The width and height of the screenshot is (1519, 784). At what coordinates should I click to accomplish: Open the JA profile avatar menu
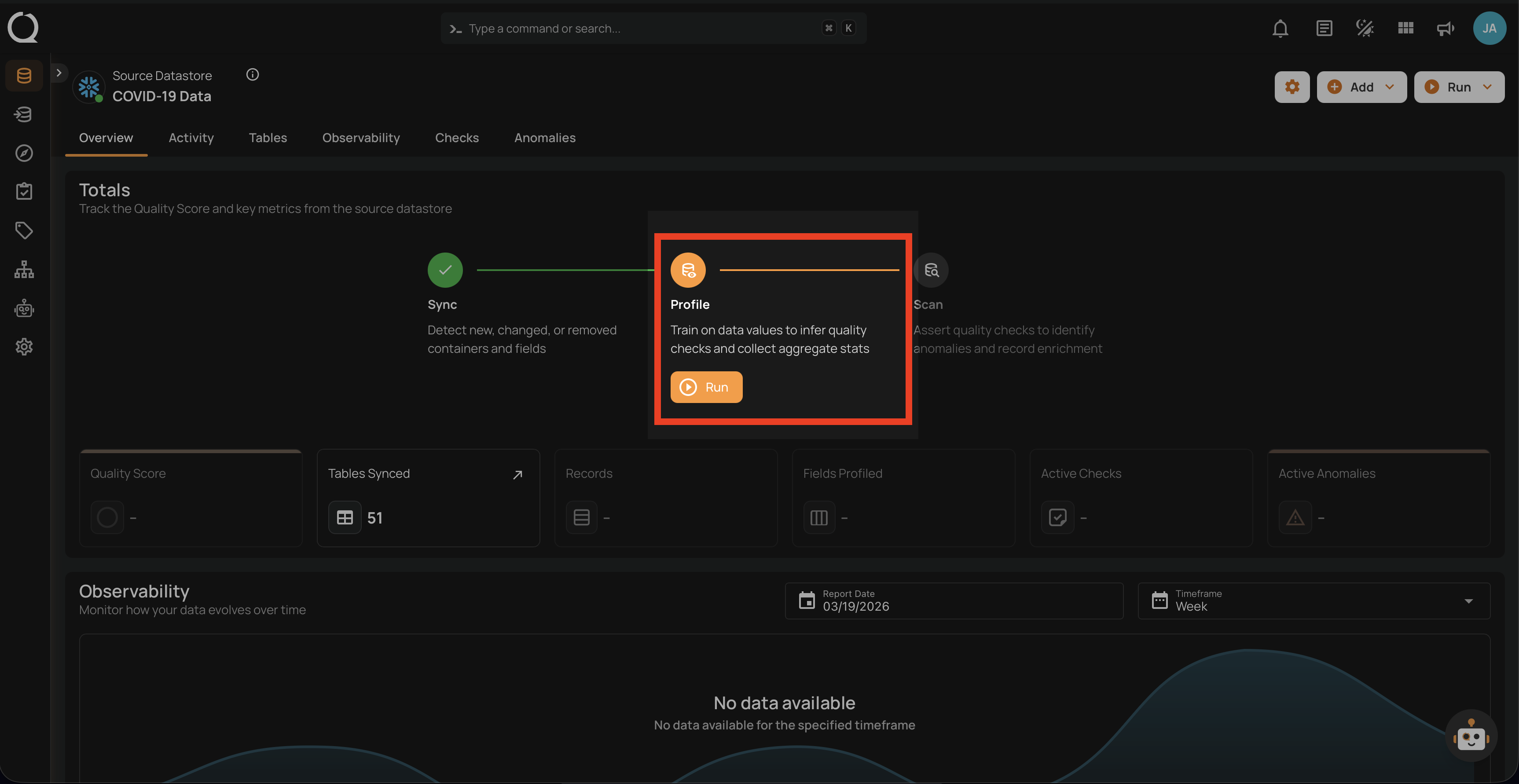[x=1490, y=28]
